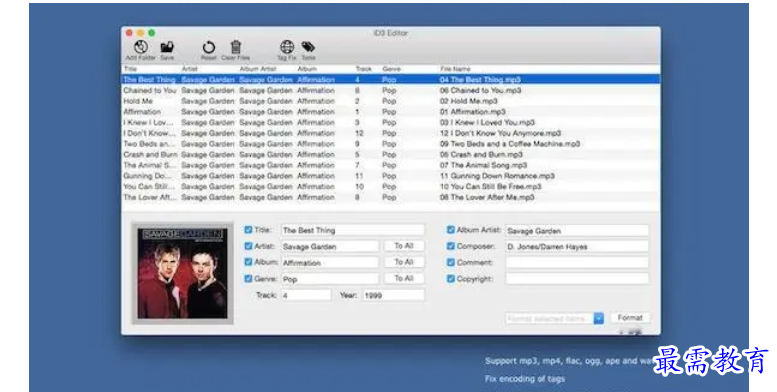The height and width of the screenshot is (392, 777).
Task: Click To All beside Album field
Action: point(404,262)
